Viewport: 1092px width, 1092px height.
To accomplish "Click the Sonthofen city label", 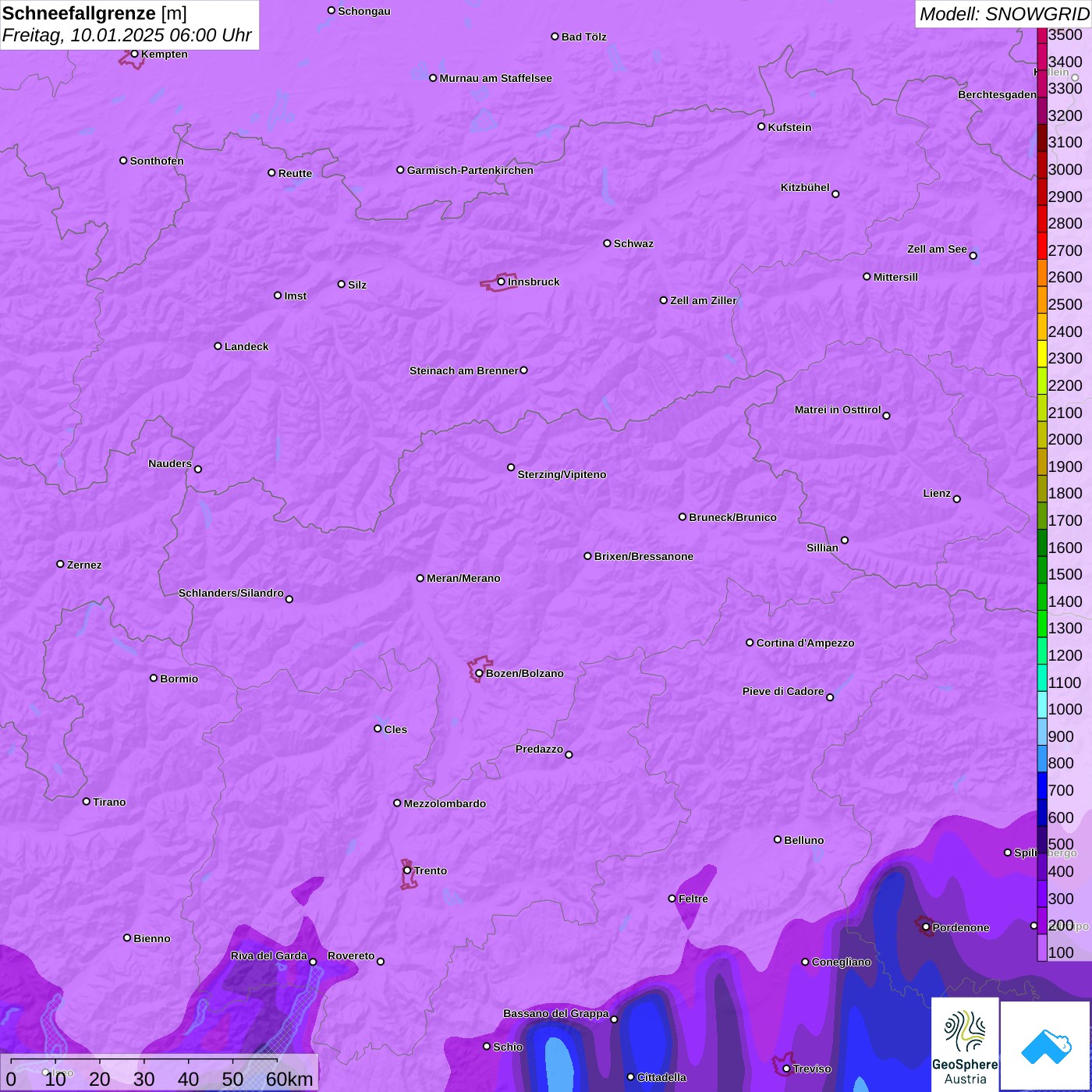I will pyautogui.click(x=157, y=161).
